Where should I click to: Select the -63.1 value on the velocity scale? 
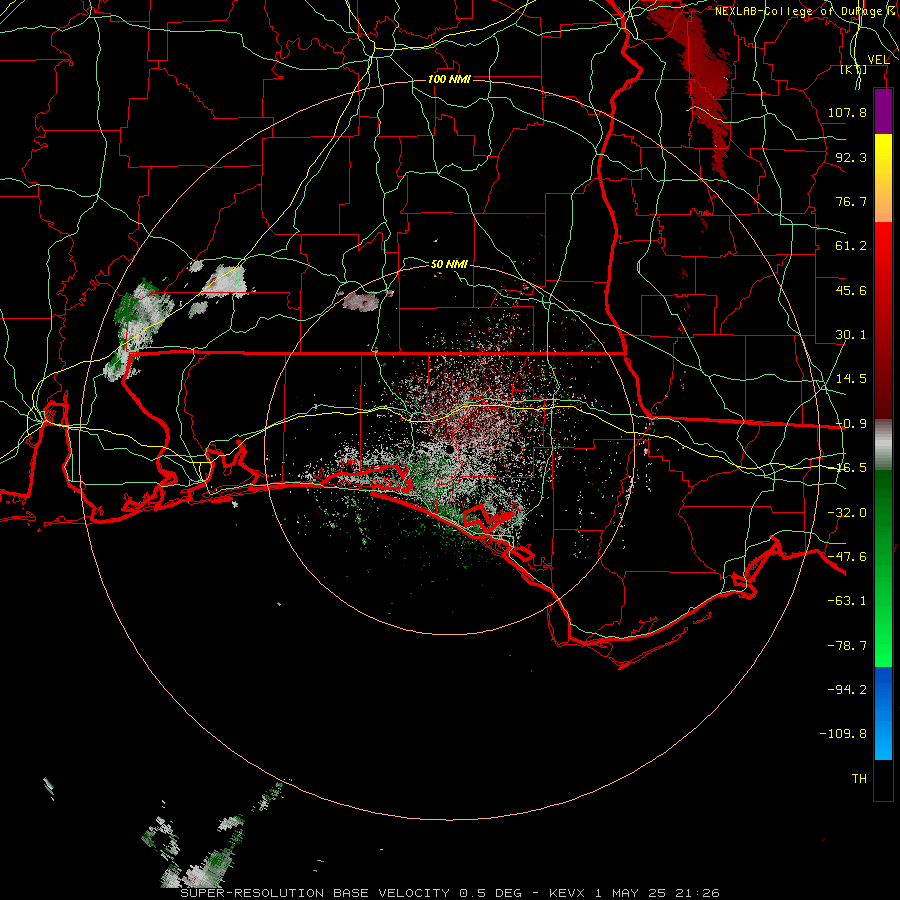pyautogui.click(x=847, y=601)
